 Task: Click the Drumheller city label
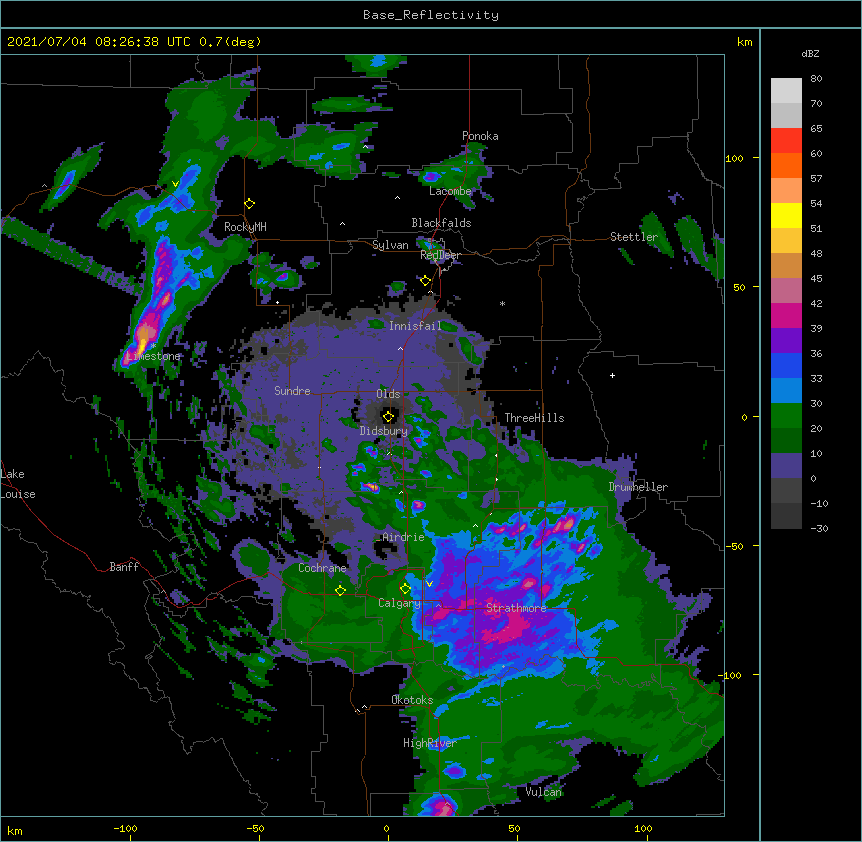[638, 487]
